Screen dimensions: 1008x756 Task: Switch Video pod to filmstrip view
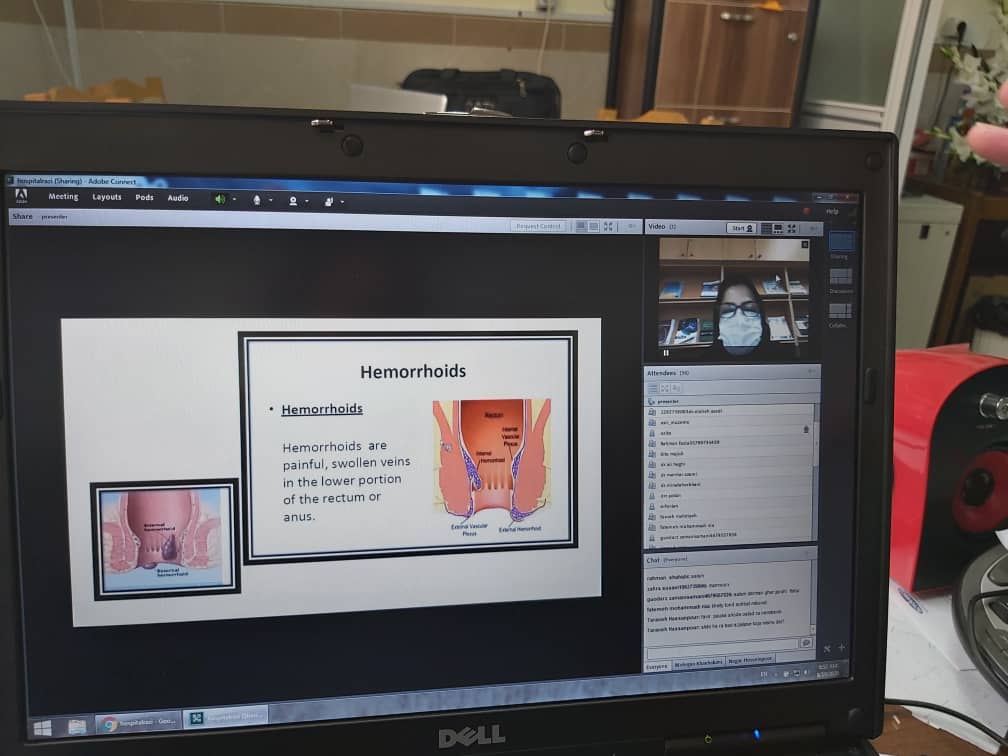tap(778, 228)
